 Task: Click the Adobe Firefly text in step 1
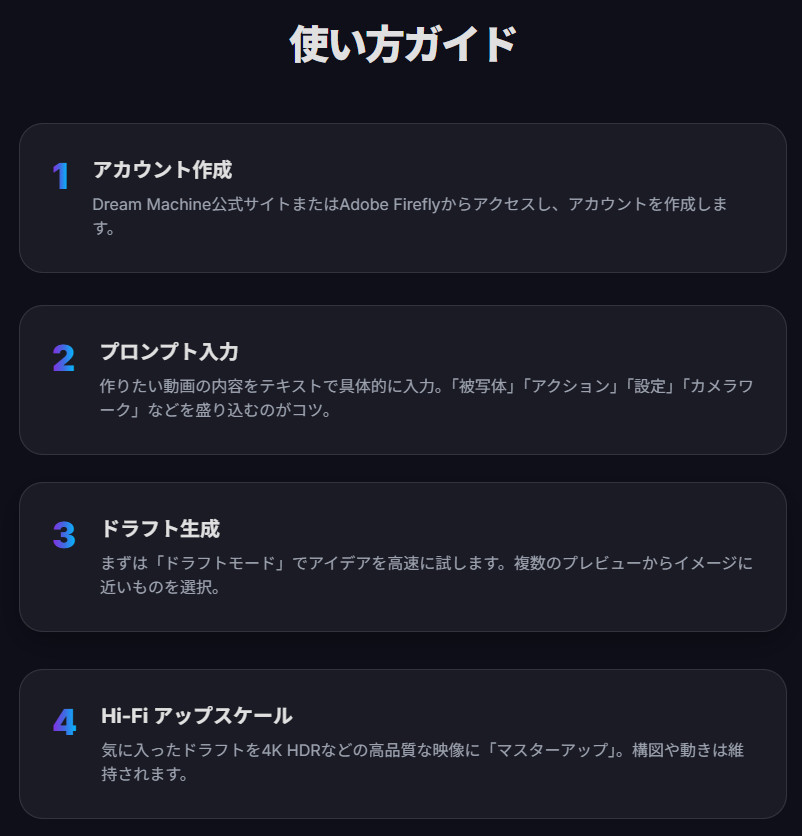(391, 204)
